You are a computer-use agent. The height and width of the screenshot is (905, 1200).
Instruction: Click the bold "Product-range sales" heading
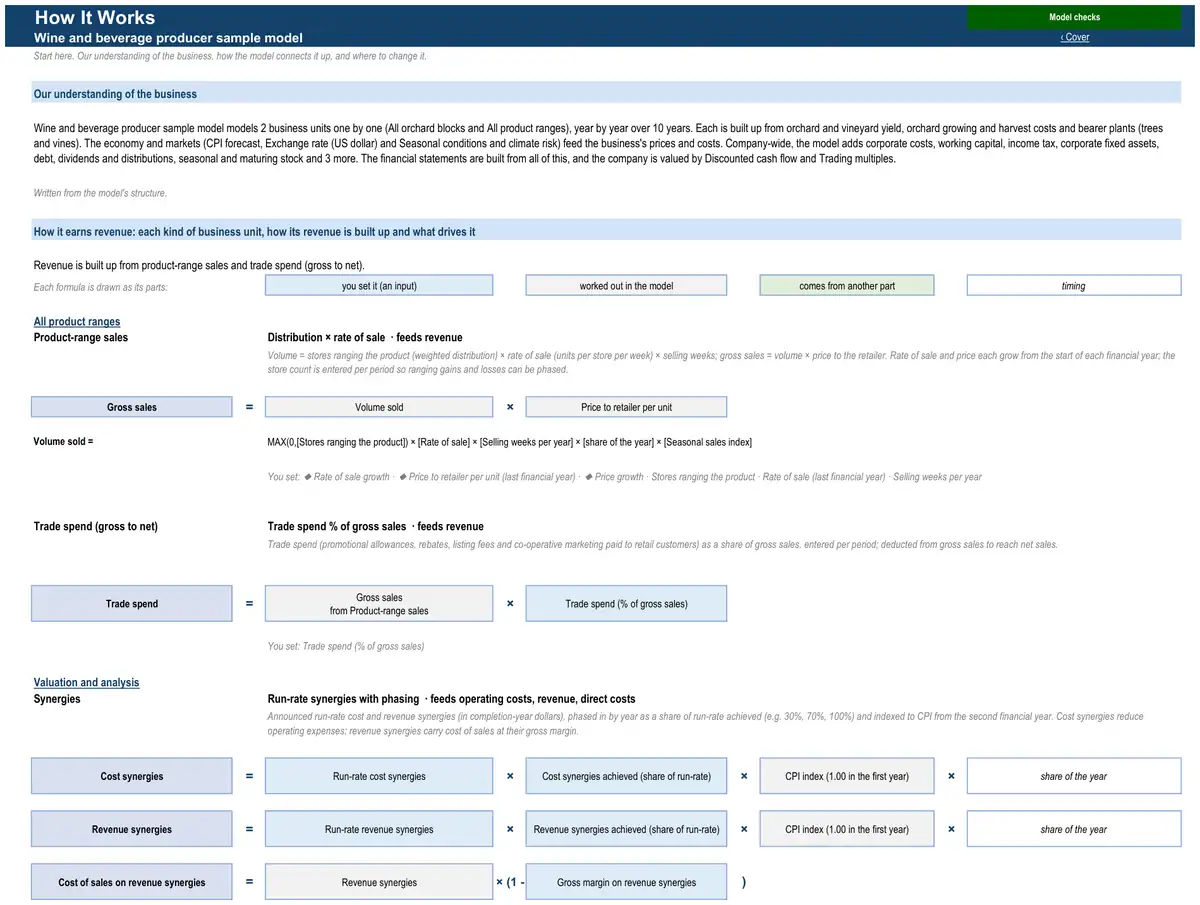point(81,337)
